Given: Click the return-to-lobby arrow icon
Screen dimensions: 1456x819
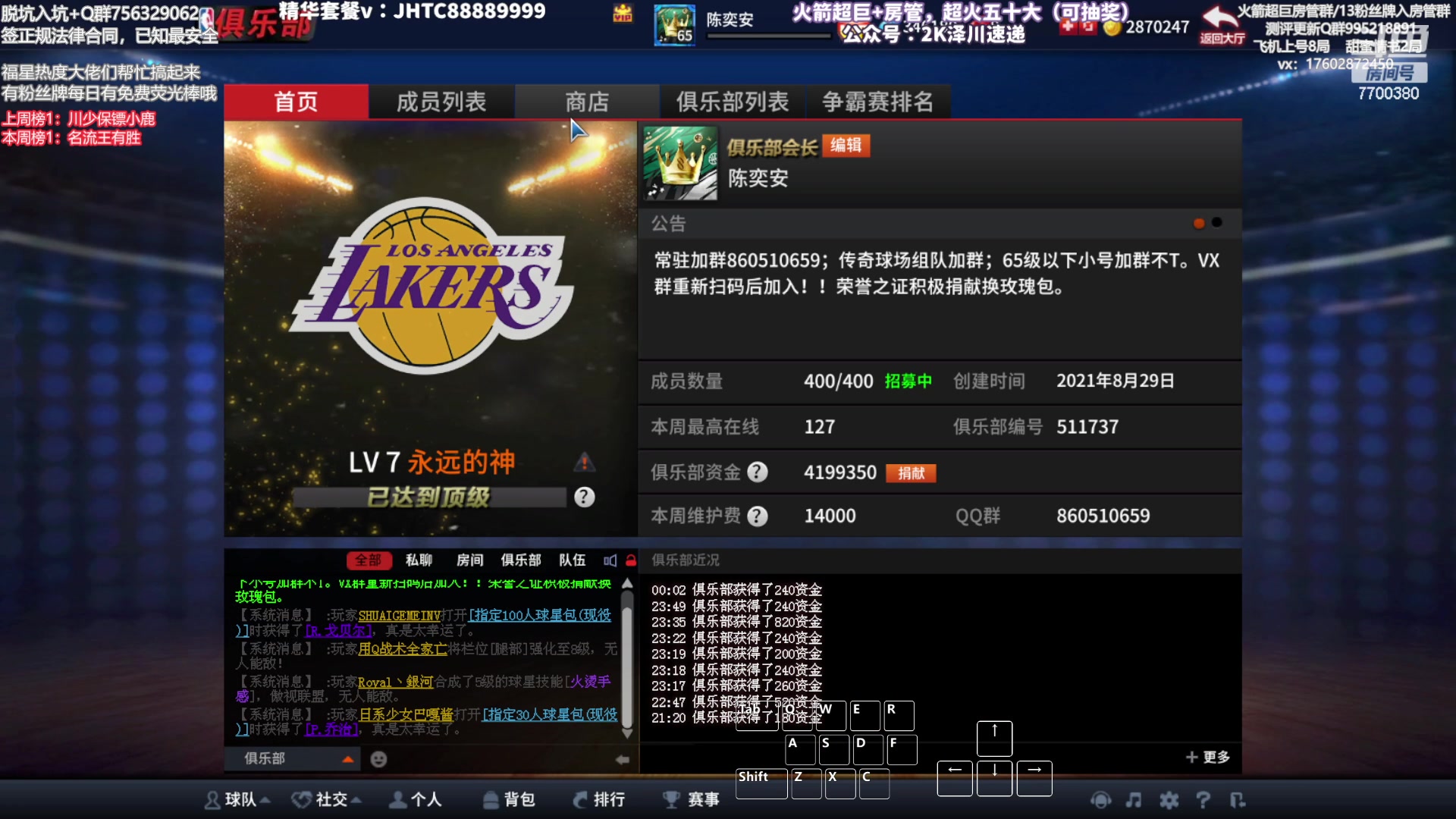Looking at the screenshot, I should [x=1221, y=24].
